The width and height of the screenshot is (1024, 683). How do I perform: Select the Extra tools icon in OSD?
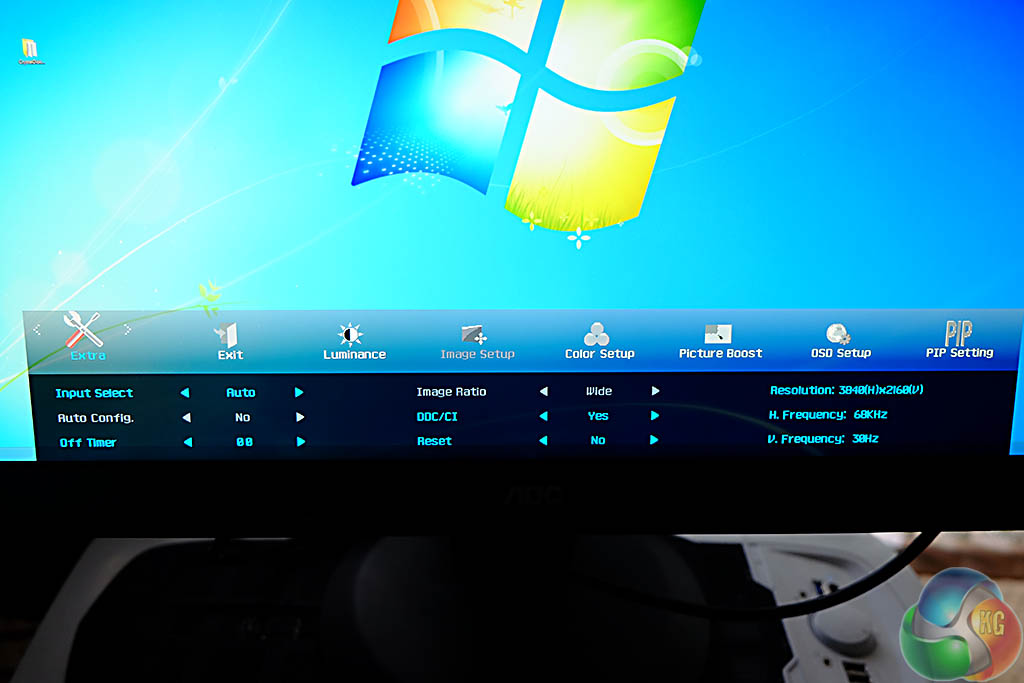point(84,329)
